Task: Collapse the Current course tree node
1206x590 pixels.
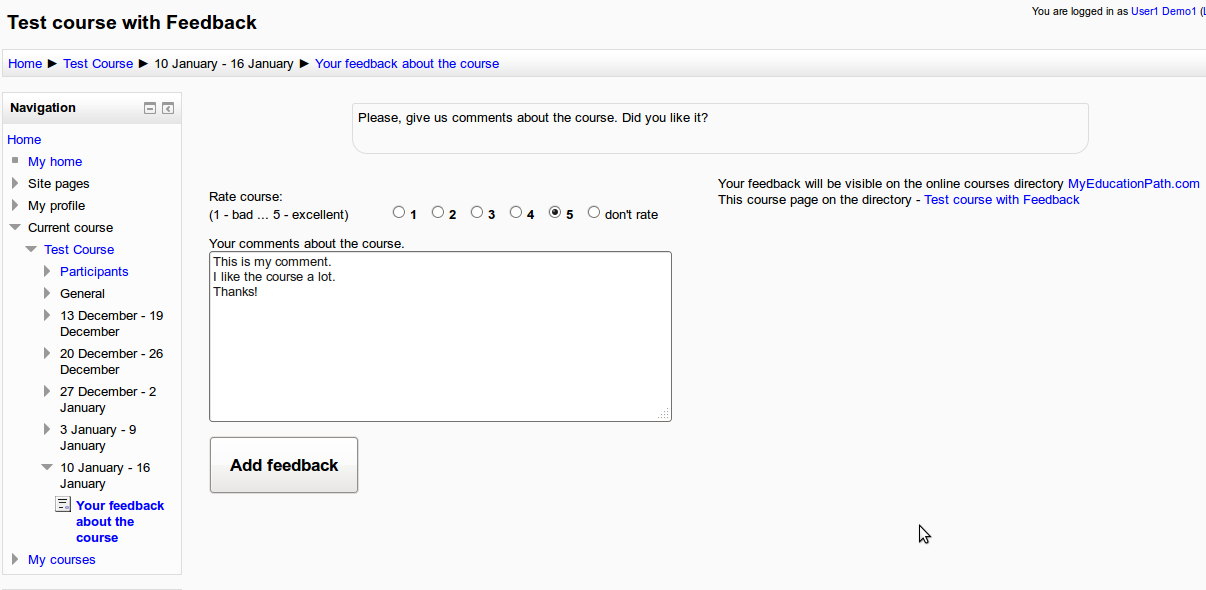Action: (15, 227)
